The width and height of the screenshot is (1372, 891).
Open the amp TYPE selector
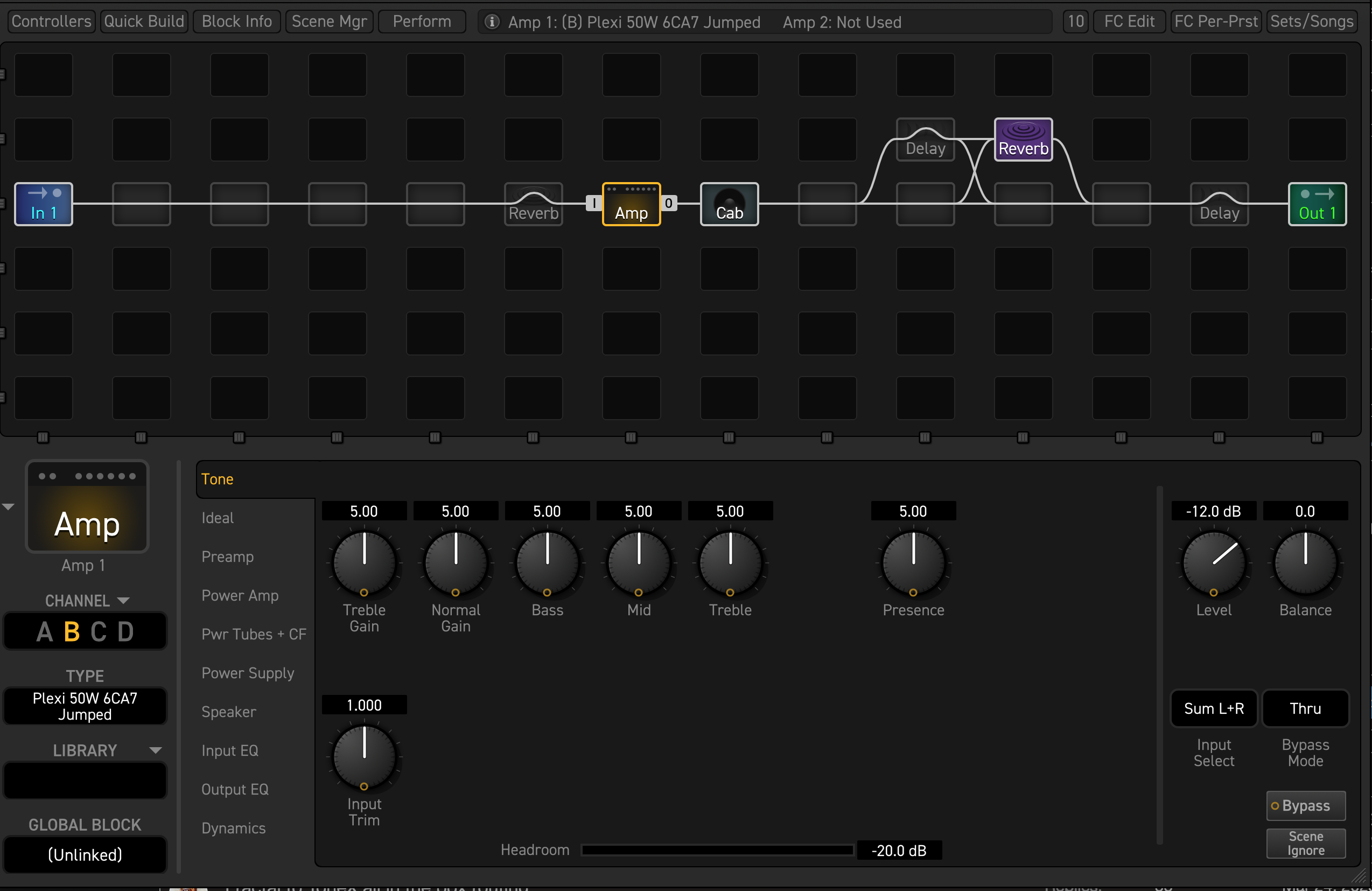click(x=85, y=706)
